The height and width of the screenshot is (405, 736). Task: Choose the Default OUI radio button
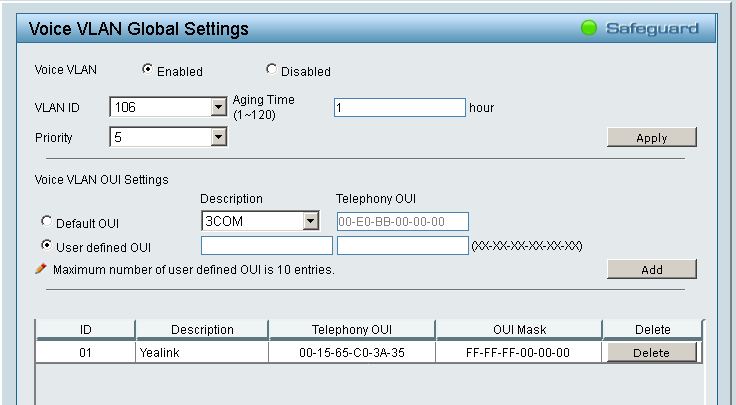[x=46, y=222]
